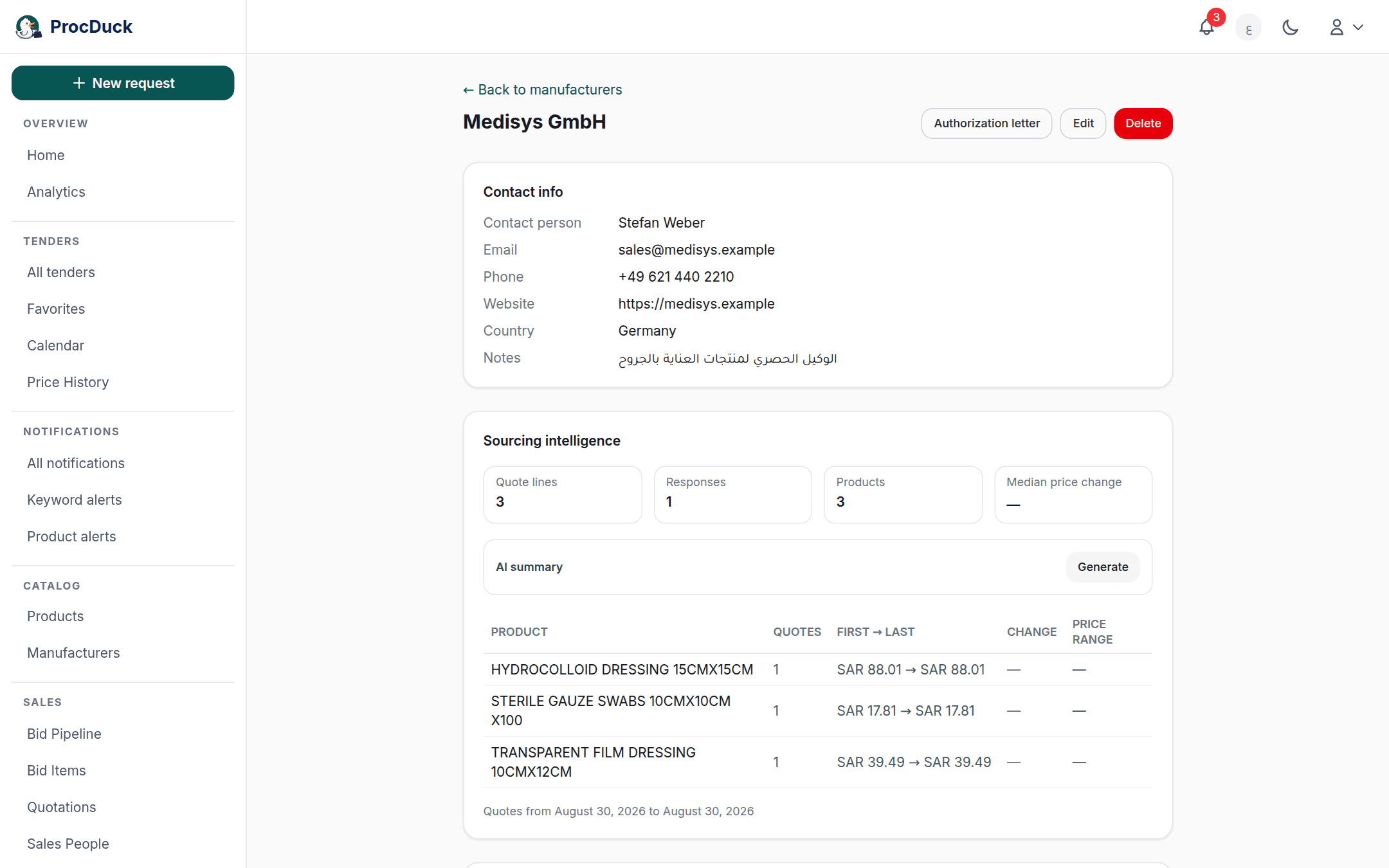Edit the Medisys GmbH manufacturer

[x=1083, y=123]
